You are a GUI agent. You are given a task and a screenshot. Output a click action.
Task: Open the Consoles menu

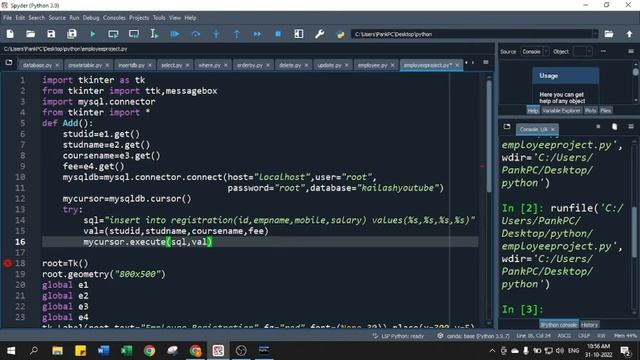tap(114, 18)
